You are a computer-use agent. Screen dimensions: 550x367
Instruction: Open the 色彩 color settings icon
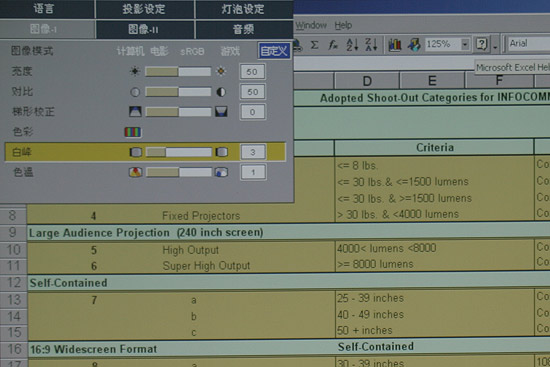[x=133, y=132]
